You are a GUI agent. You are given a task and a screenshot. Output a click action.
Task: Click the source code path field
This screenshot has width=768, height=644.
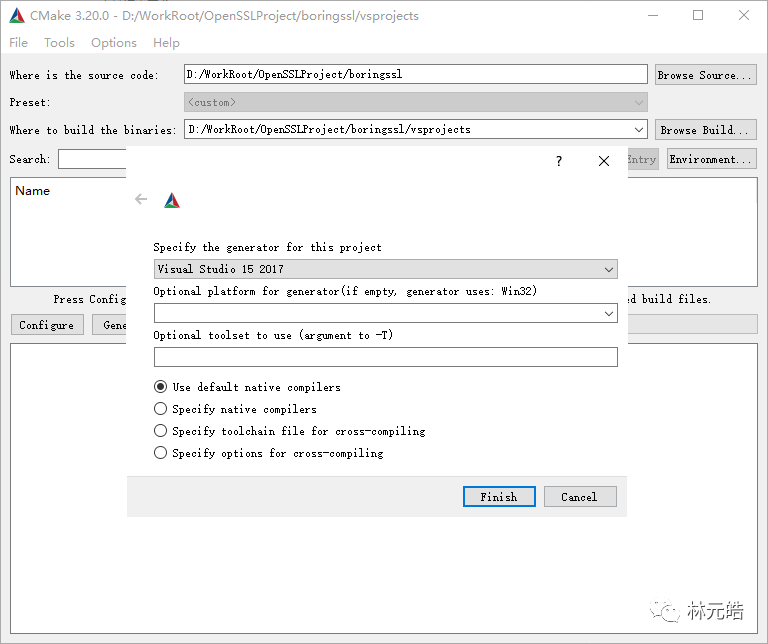tap(416, 74)
